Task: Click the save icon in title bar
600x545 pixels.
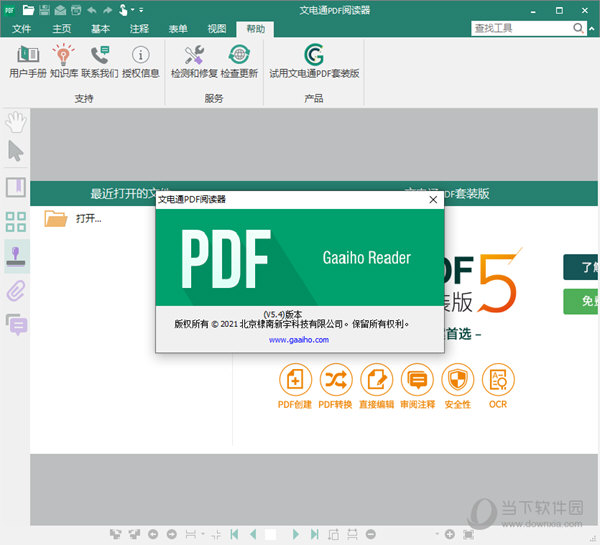Action: point(44,10)
